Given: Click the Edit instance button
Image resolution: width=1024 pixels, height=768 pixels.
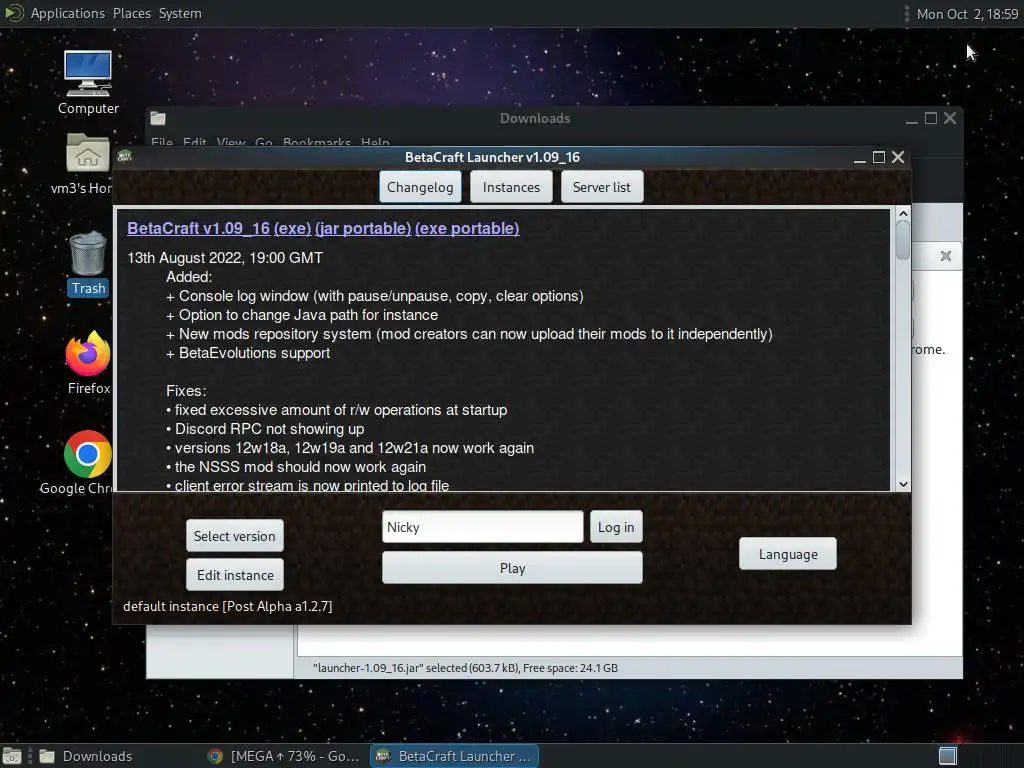Looking at the screenshot, I should point(234,575).
